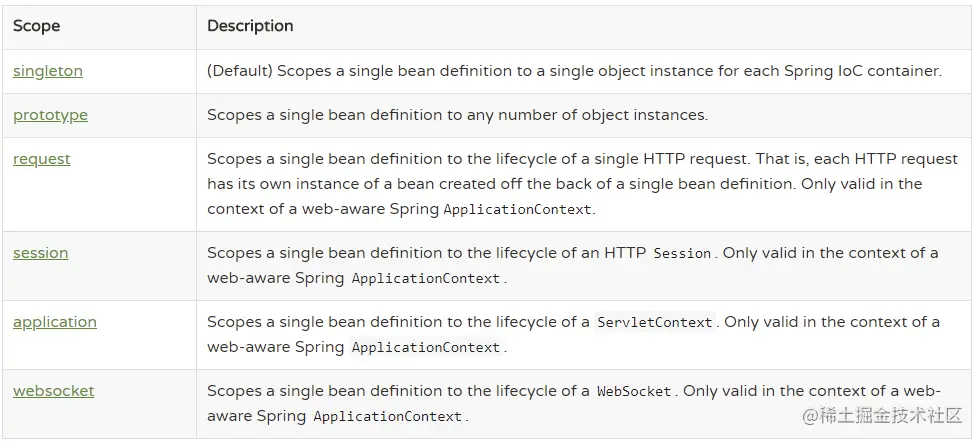The image size is (978, 441).
Task: Click the Session inline code word
Action: click(681, 254)
